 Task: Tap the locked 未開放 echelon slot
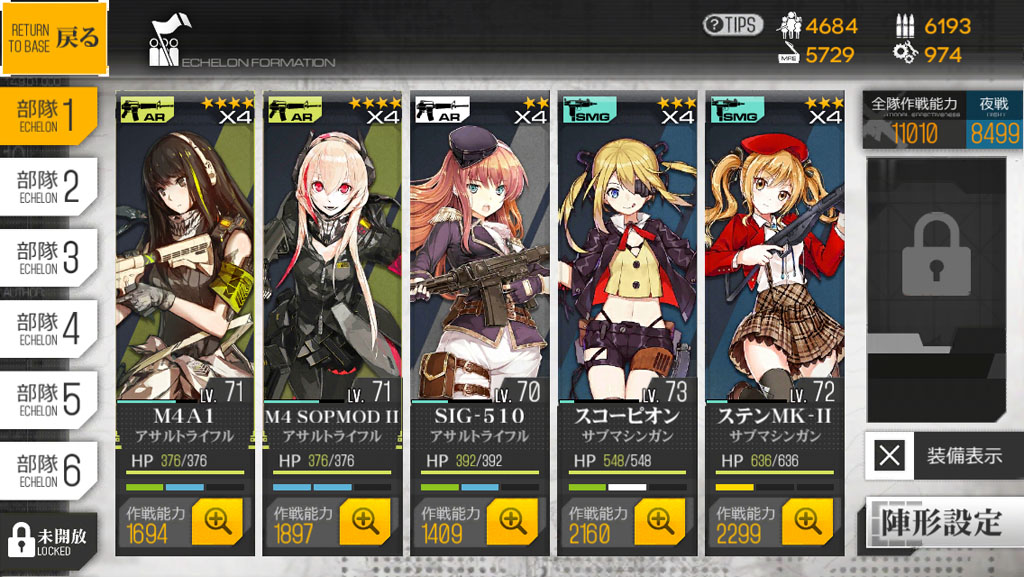tap(49, 540)
